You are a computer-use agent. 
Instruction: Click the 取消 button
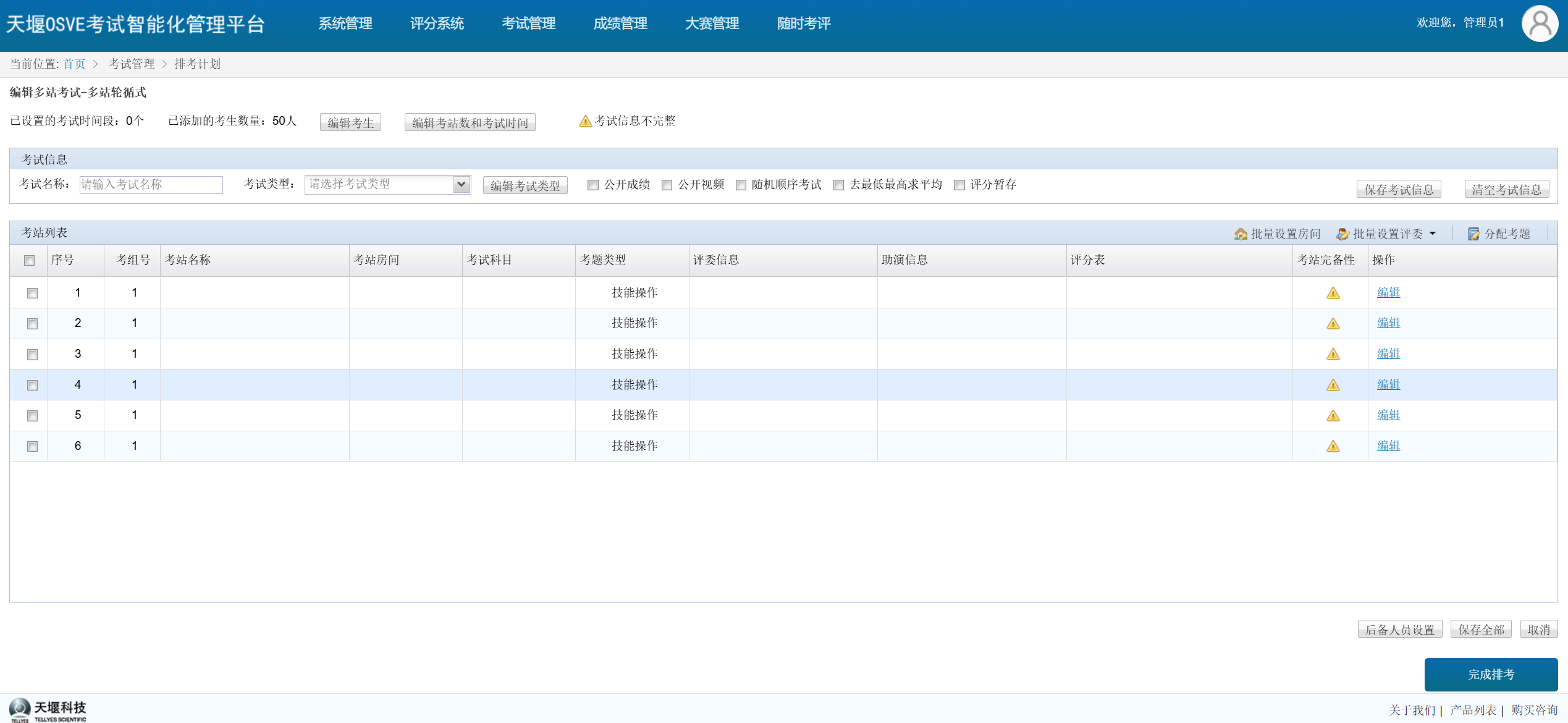coord(1539,629)
